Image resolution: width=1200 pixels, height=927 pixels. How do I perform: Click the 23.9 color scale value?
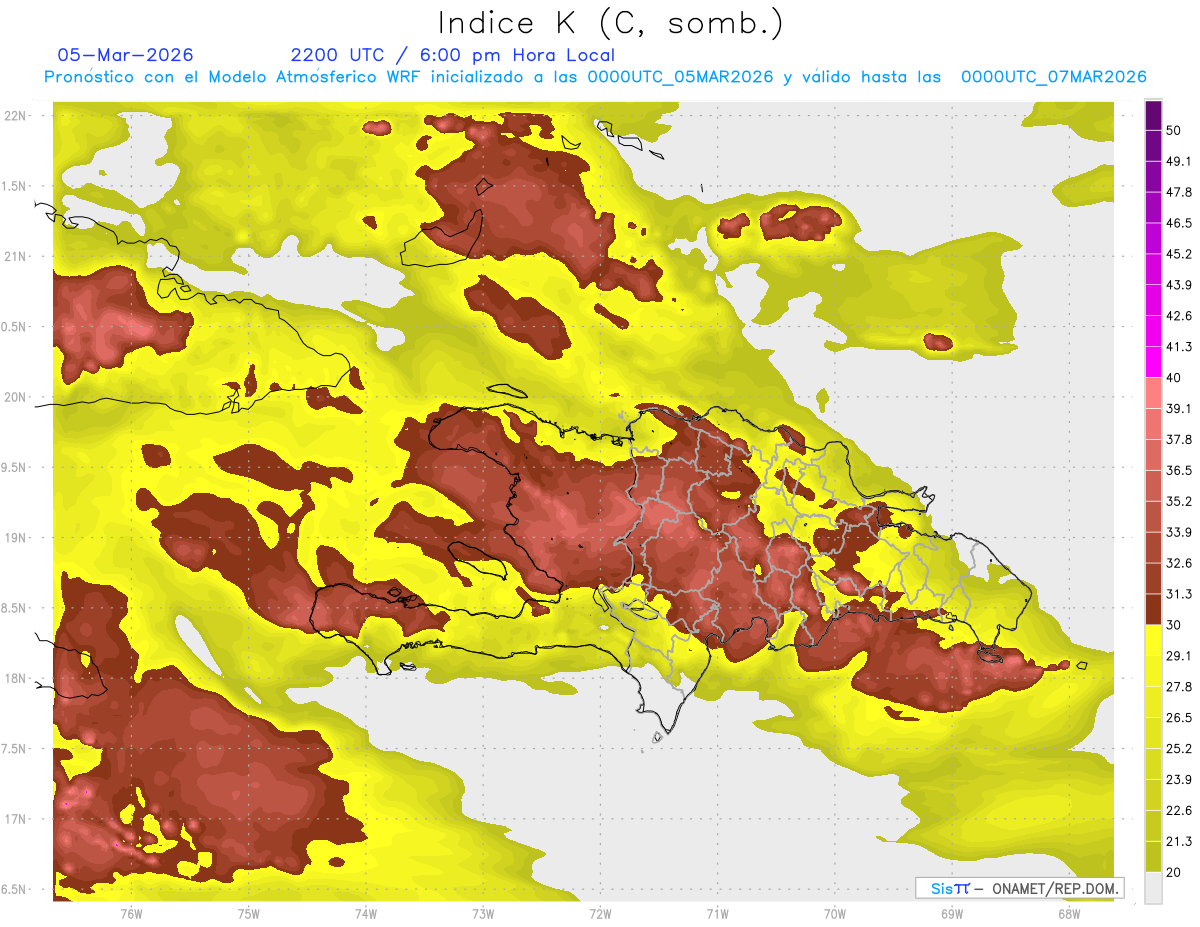(x=1179, y=780)
